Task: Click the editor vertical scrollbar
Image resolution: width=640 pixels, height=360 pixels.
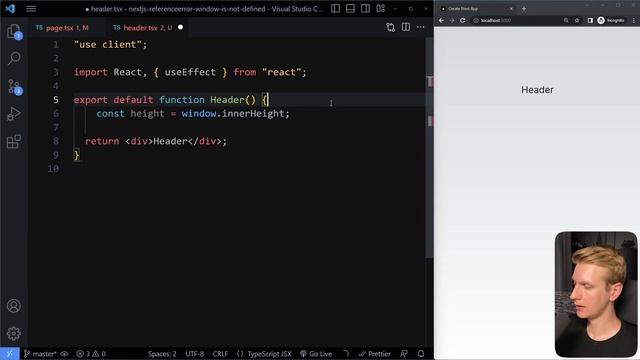Action: tap(429, 147)
